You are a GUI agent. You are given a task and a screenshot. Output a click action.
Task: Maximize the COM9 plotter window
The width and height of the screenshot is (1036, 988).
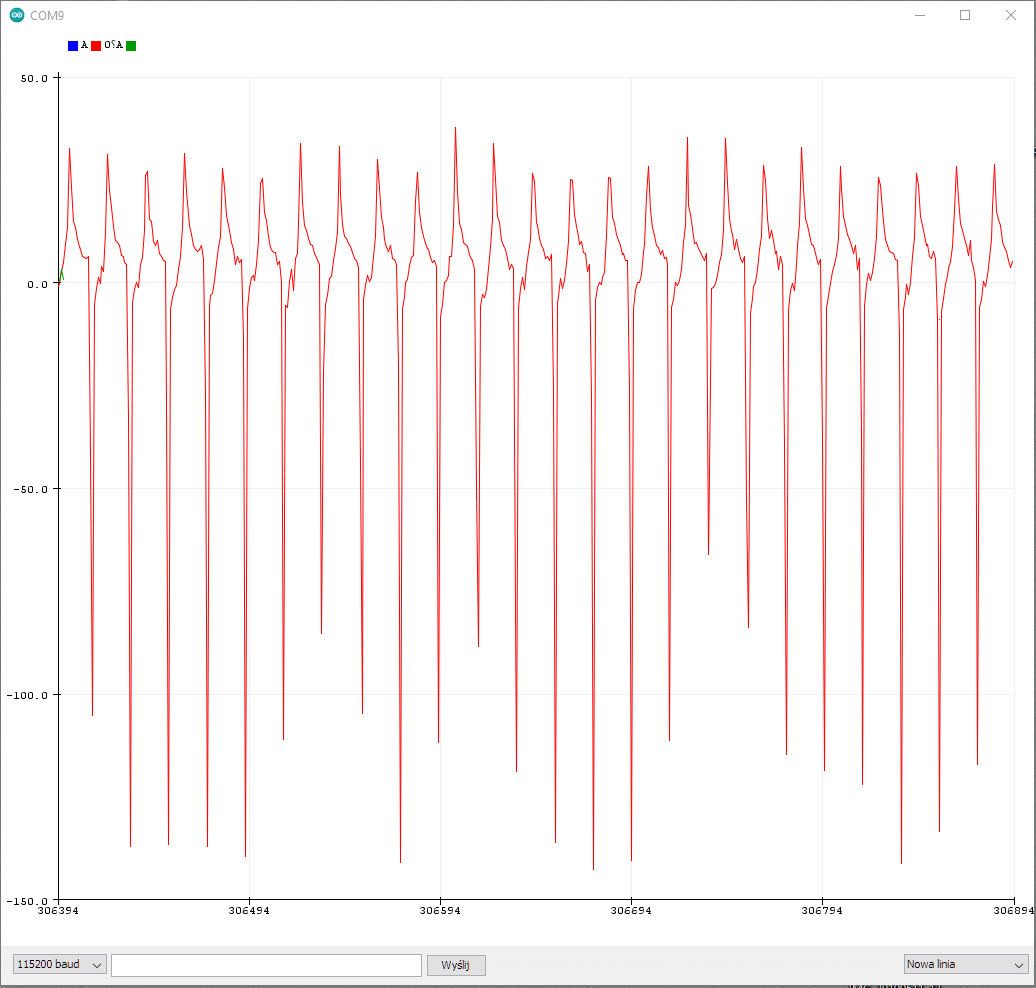[x=965, y=15]
